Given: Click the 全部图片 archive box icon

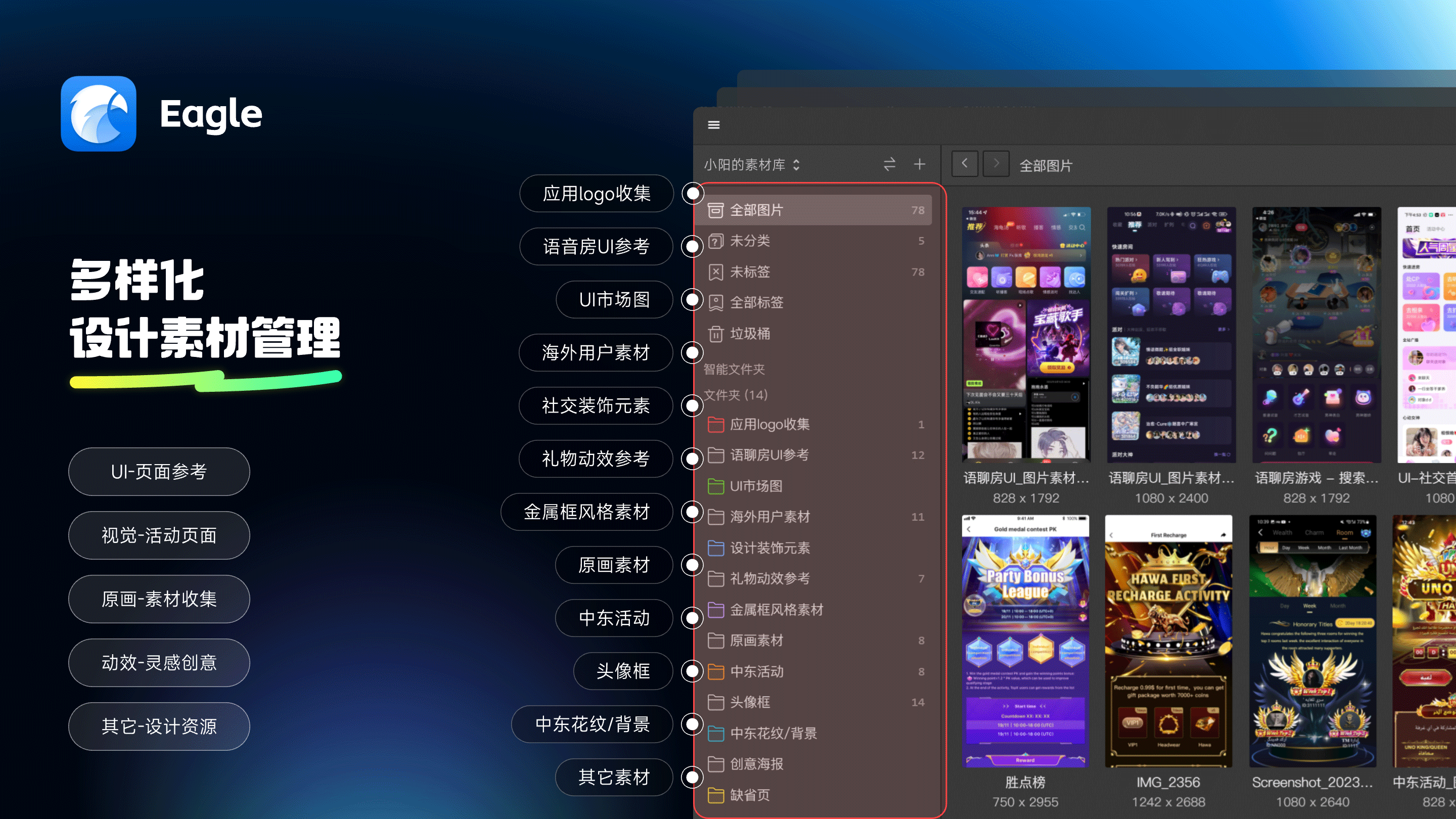Looking at the screenshot, I should [715, 210].
